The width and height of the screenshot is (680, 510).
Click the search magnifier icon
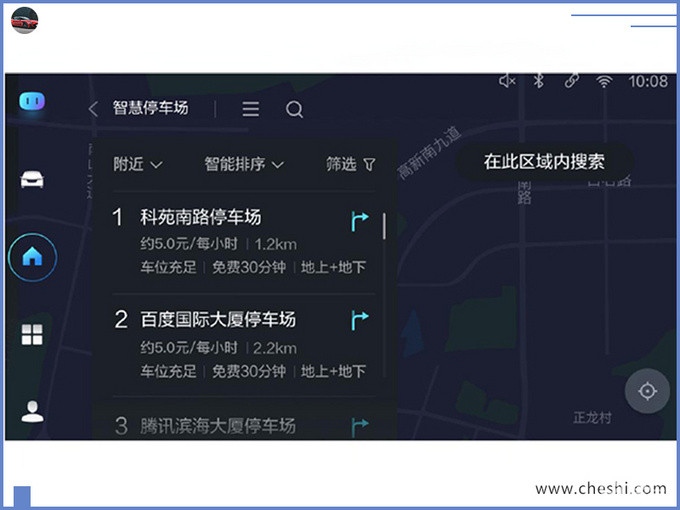click(294, 109)
